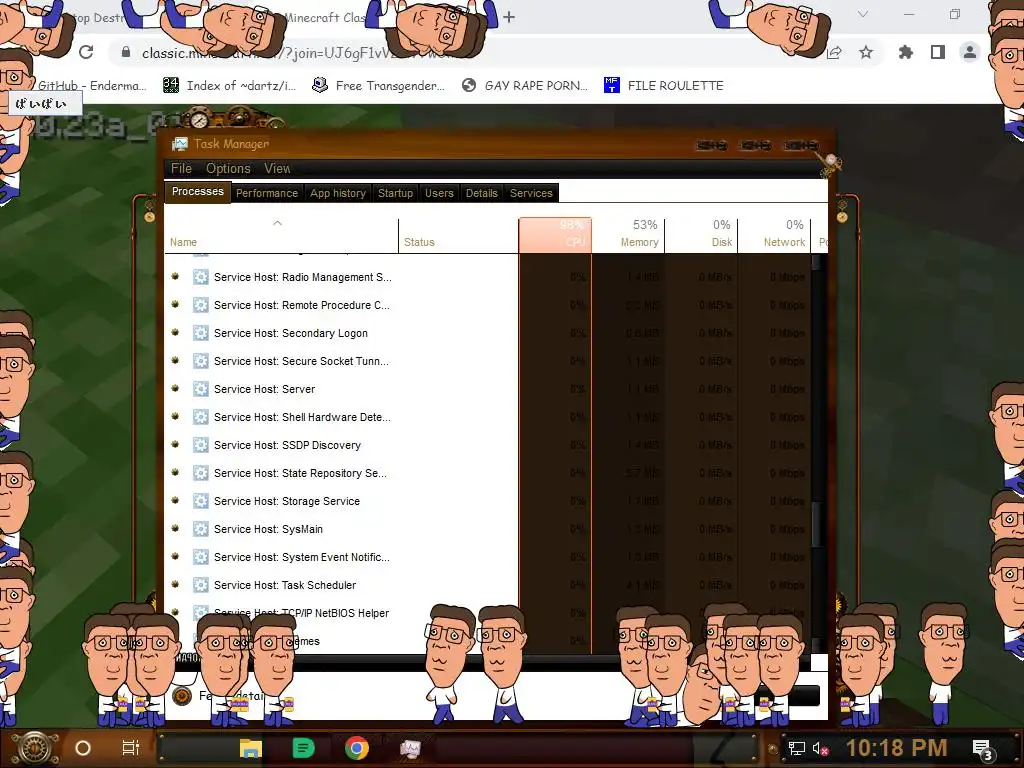Switch to the Services tab
This screenshot has width=1024, height=768.
(531, 193)
